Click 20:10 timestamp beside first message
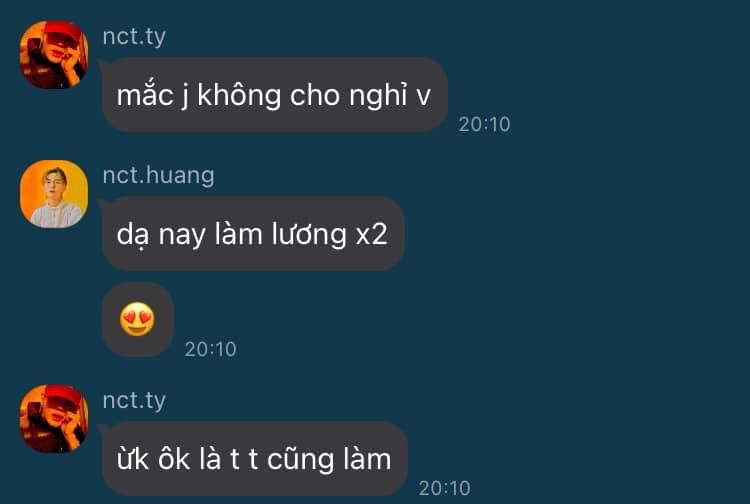750x504 pixels. coord(484,124)
